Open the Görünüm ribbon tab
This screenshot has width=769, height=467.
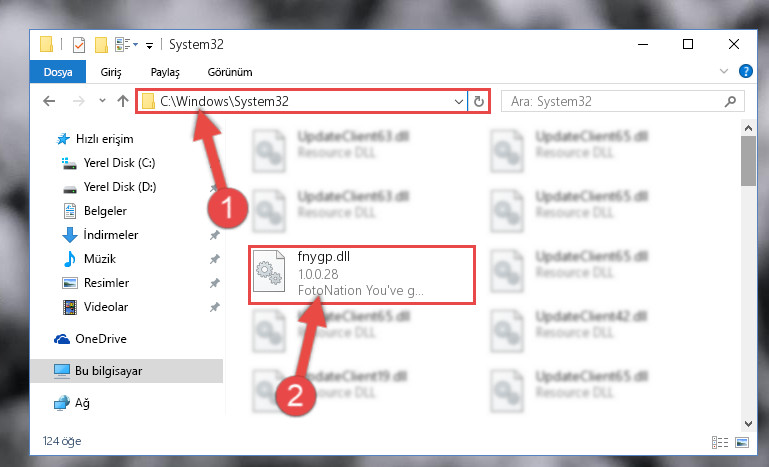tap(230, 72)
